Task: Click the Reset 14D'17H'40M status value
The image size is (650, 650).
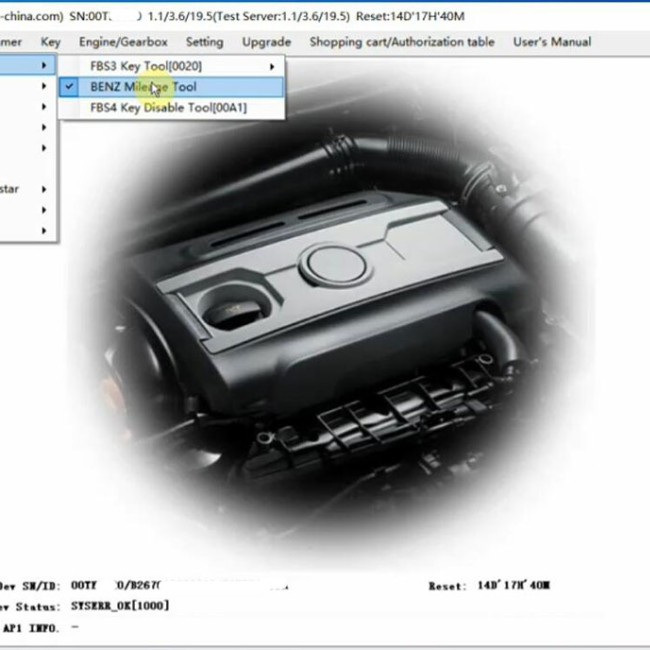Action: 513,585
